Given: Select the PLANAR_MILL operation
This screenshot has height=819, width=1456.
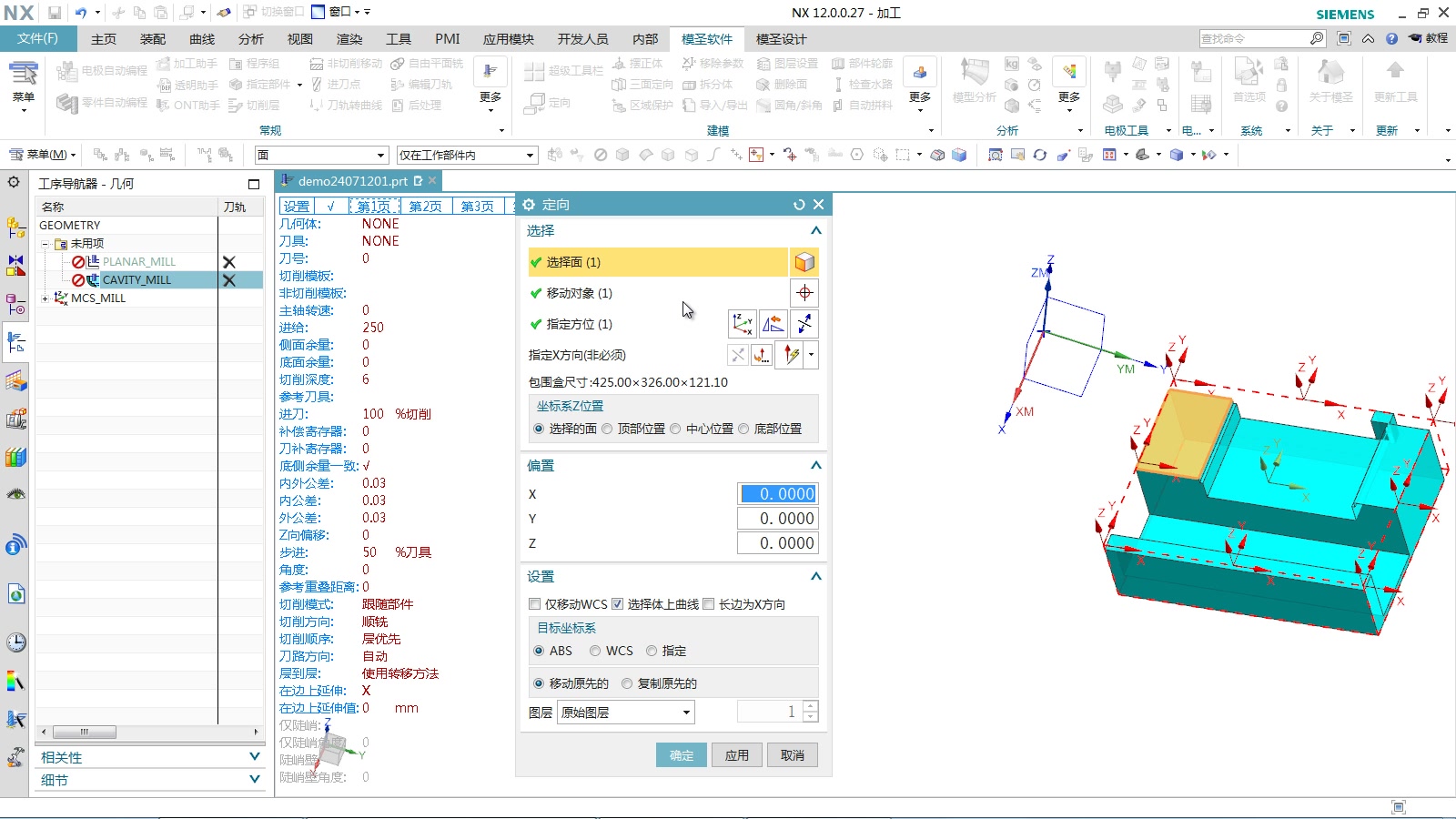Looking at the screenshot, I should [138, 262].
